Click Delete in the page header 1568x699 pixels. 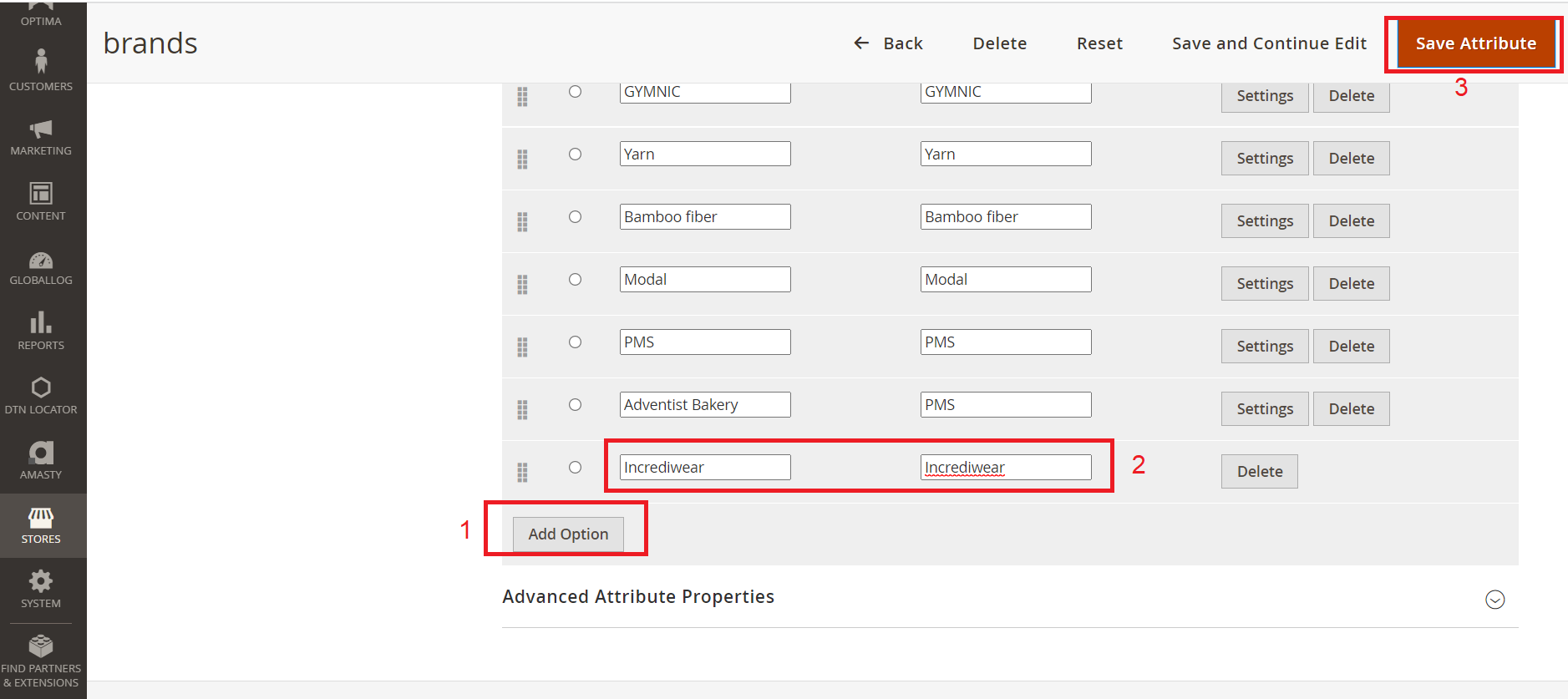click(1000, 43)
